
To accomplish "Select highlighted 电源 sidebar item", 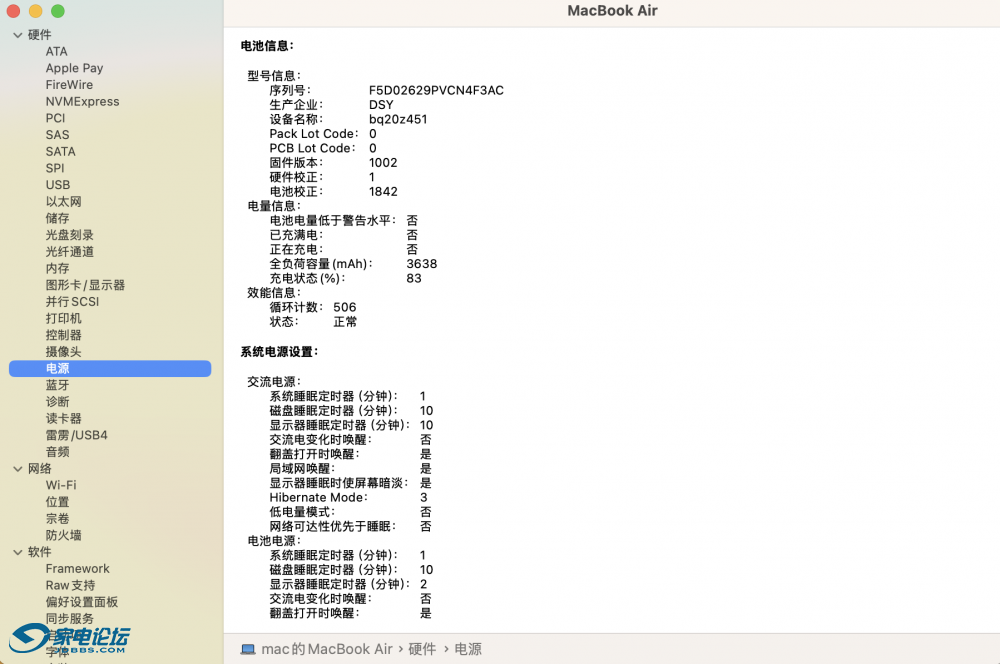I will pyautogui.click(x=110, y=369).
